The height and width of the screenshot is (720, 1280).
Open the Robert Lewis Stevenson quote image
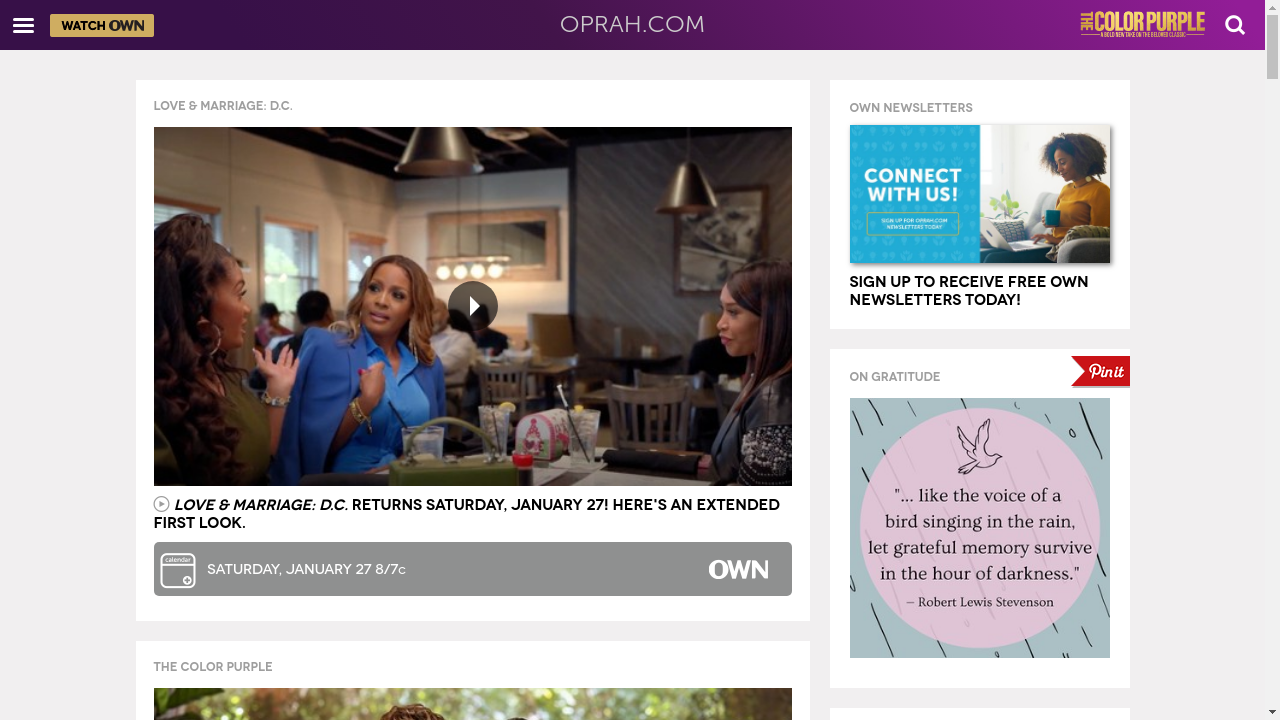[x=980, y=528]
